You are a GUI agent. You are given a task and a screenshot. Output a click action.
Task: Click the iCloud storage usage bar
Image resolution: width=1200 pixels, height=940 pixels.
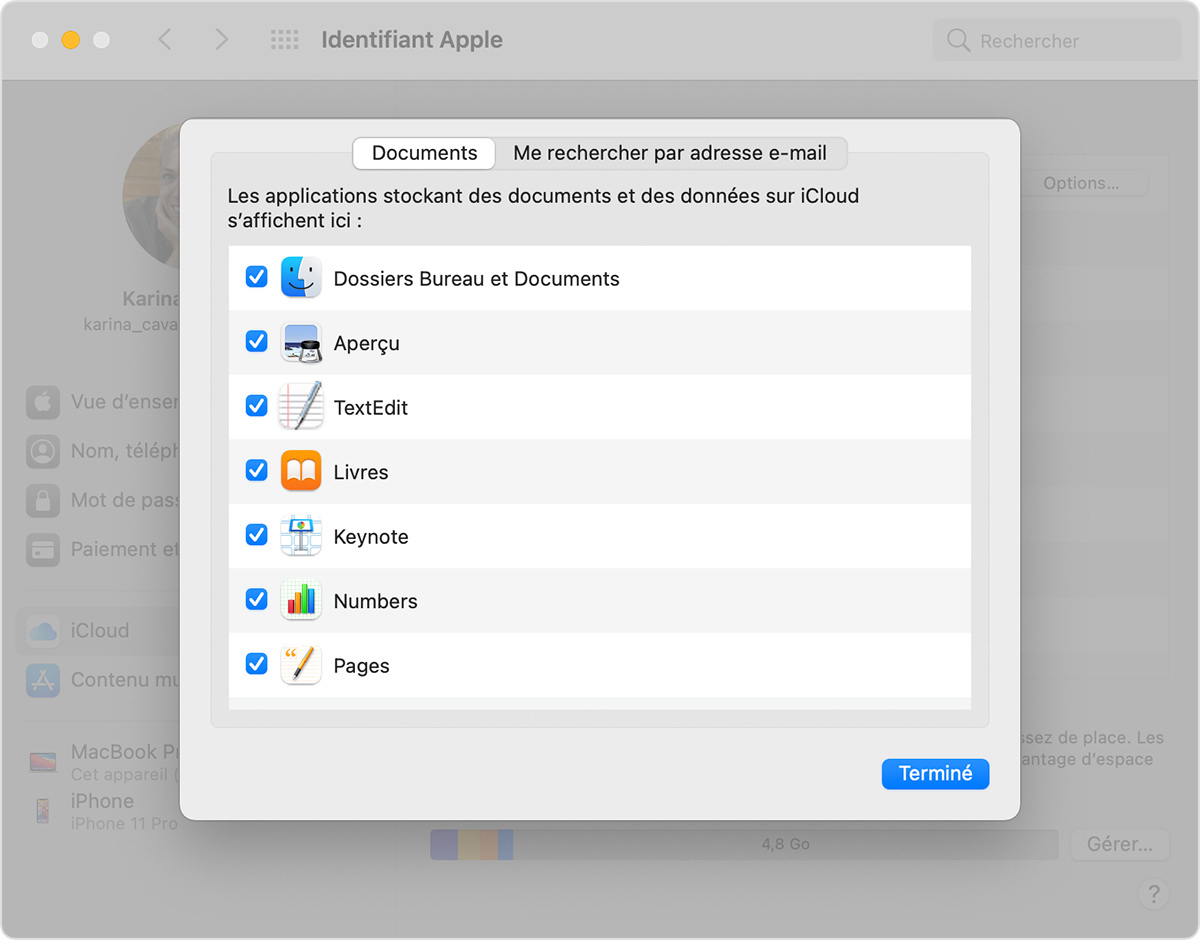(744, 844)
